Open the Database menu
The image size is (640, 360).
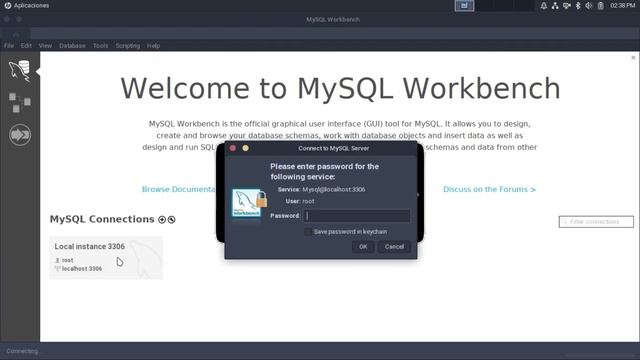point(72,46)
